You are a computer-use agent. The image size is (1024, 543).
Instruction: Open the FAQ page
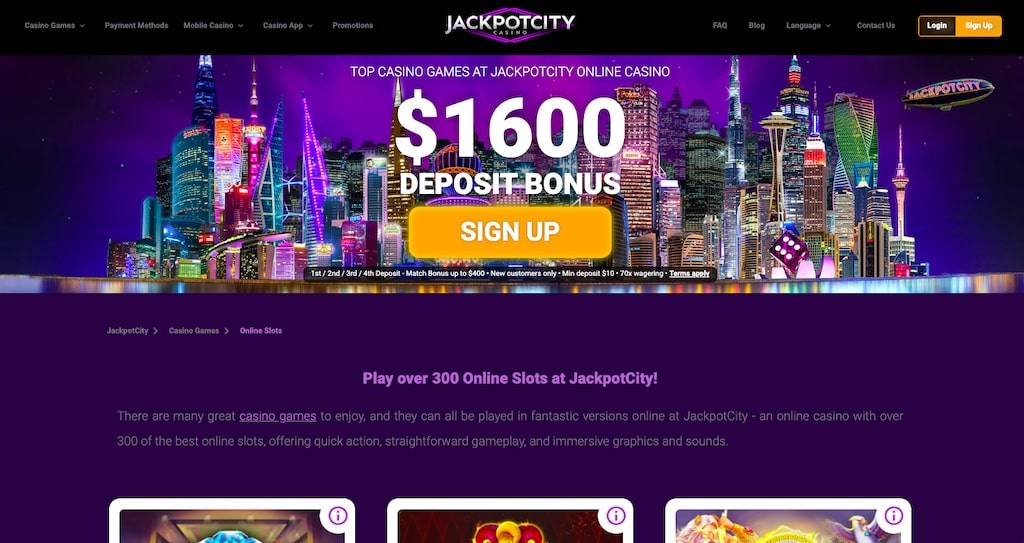click(x=720, y=25)
